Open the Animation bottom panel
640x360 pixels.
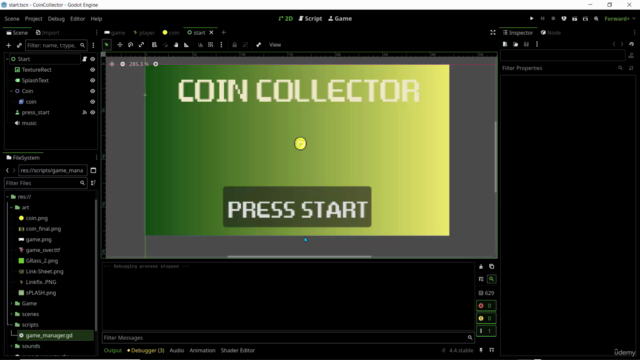tap(202, 351)
